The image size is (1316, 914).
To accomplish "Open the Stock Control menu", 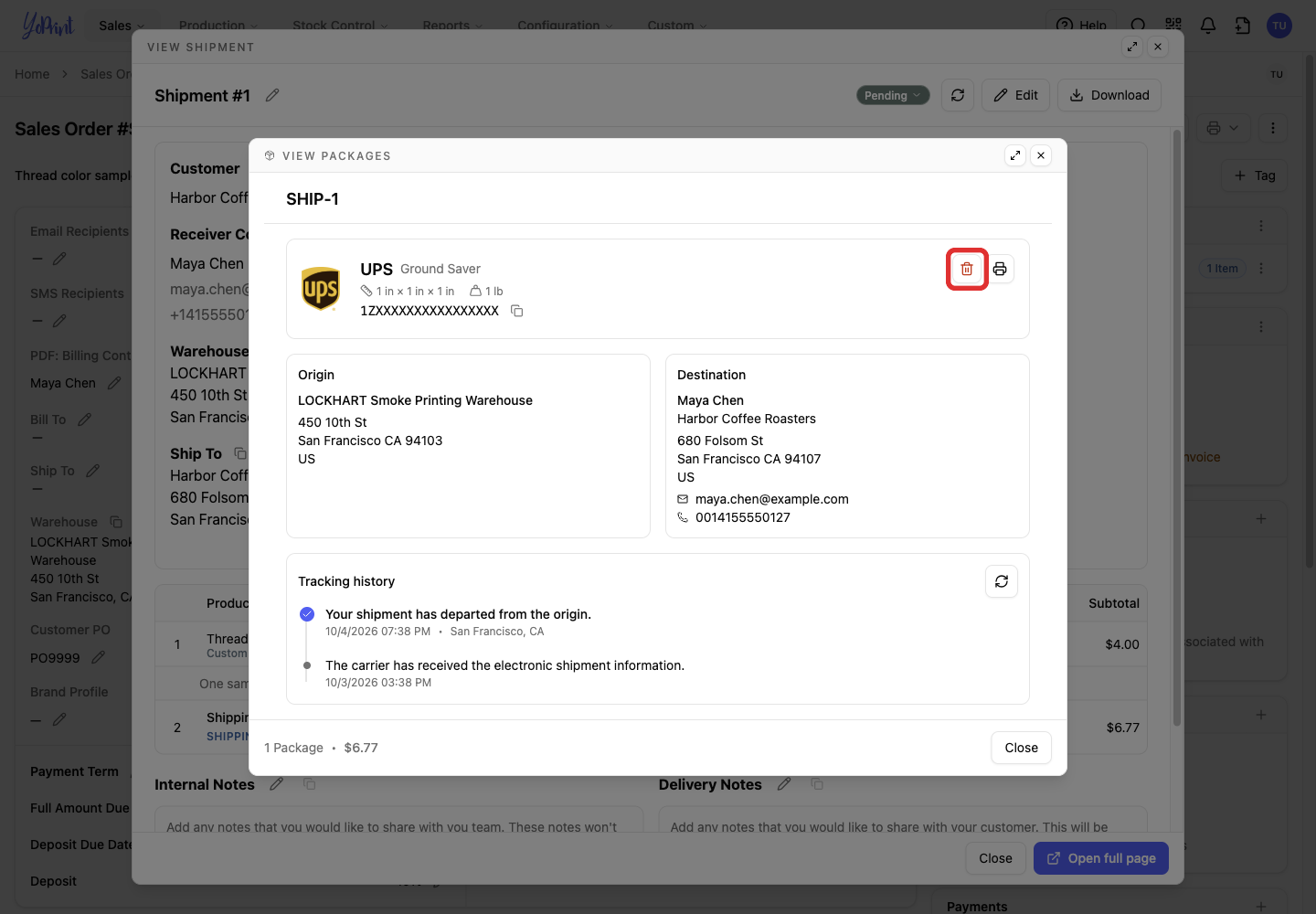I will [x=340, y=26].
